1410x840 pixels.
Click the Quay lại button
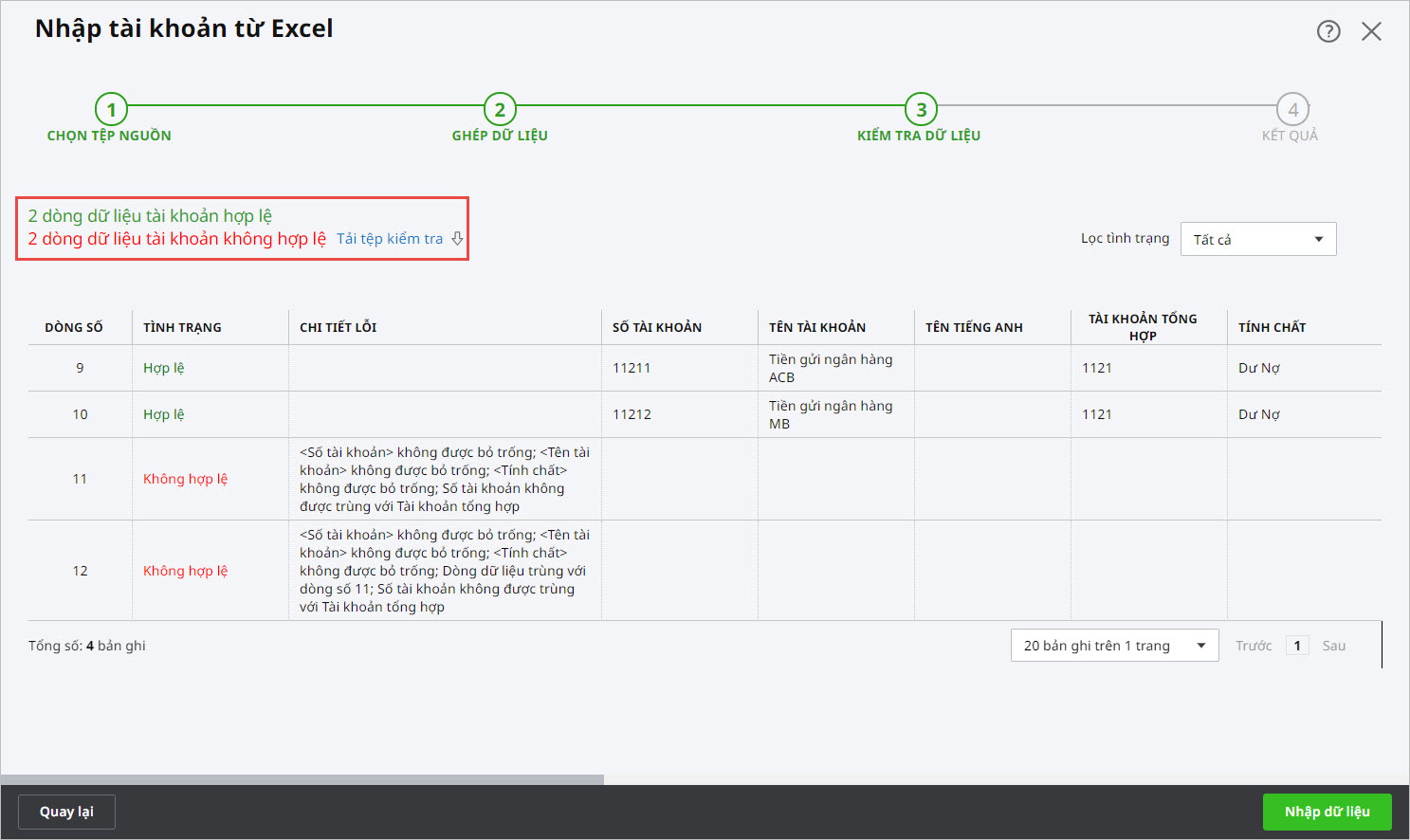66,812
